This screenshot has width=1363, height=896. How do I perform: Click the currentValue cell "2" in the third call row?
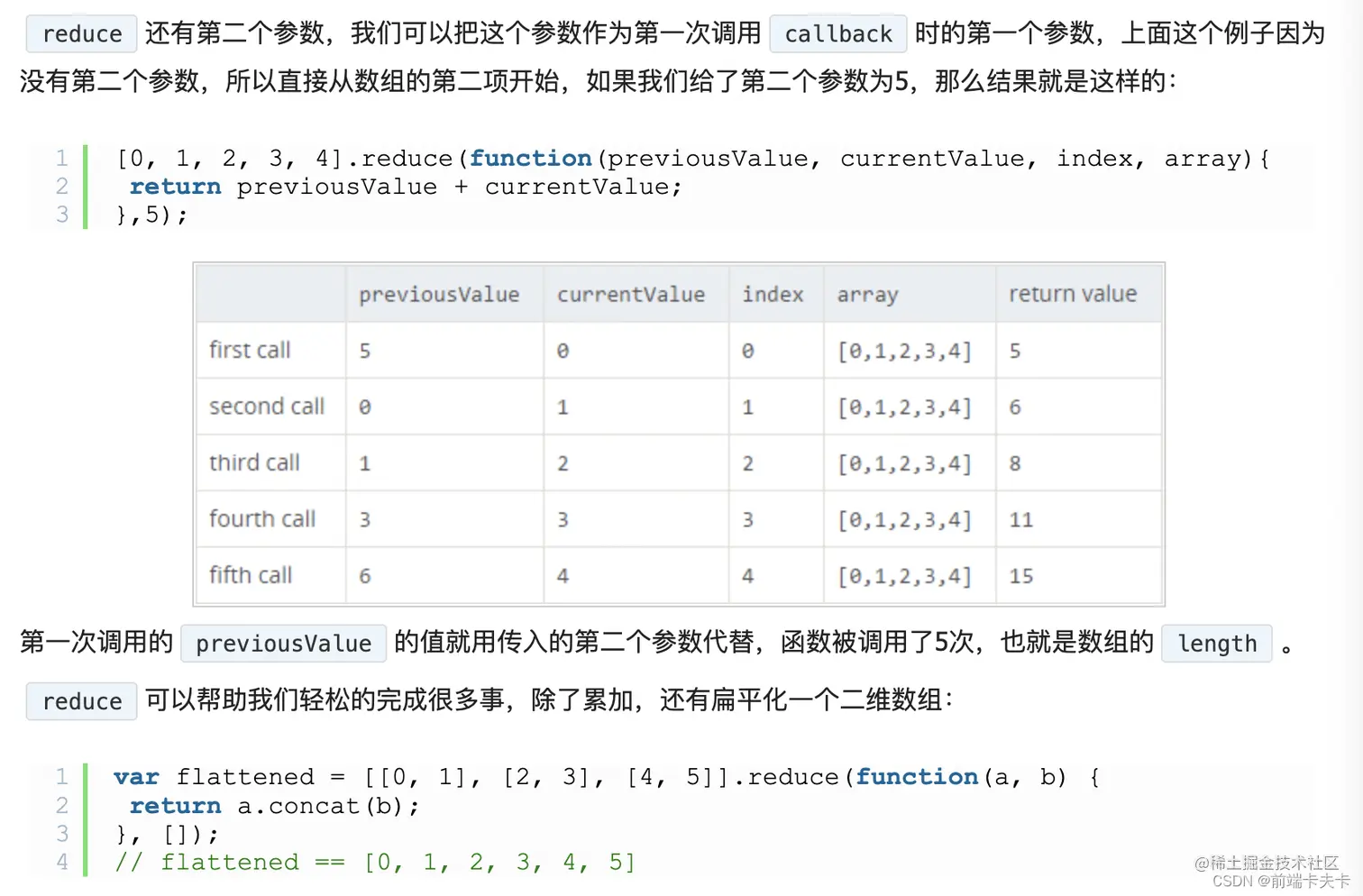click(563, 463)
